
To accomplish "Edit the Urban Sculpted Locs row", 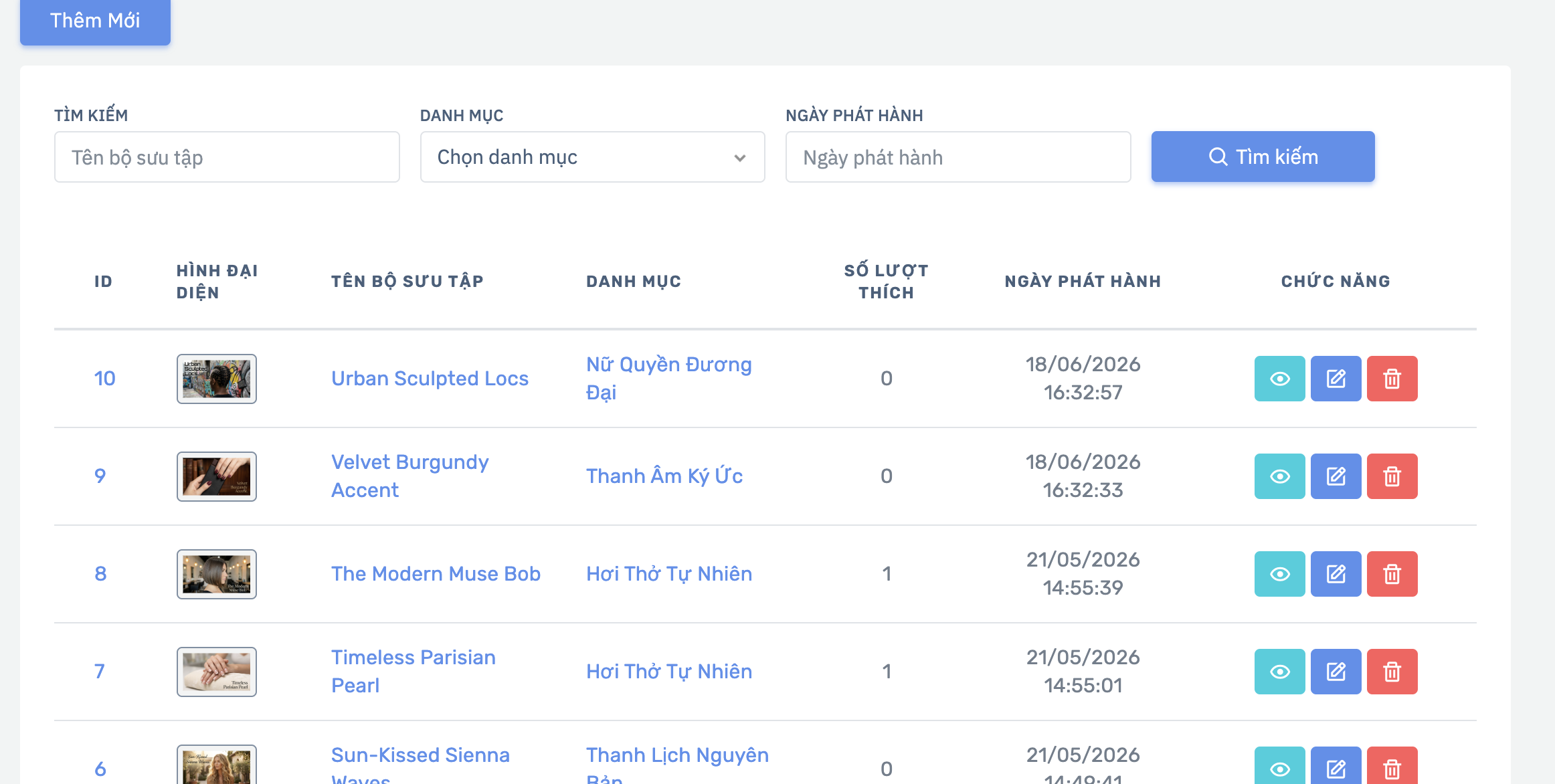I will pos(1336,379).
